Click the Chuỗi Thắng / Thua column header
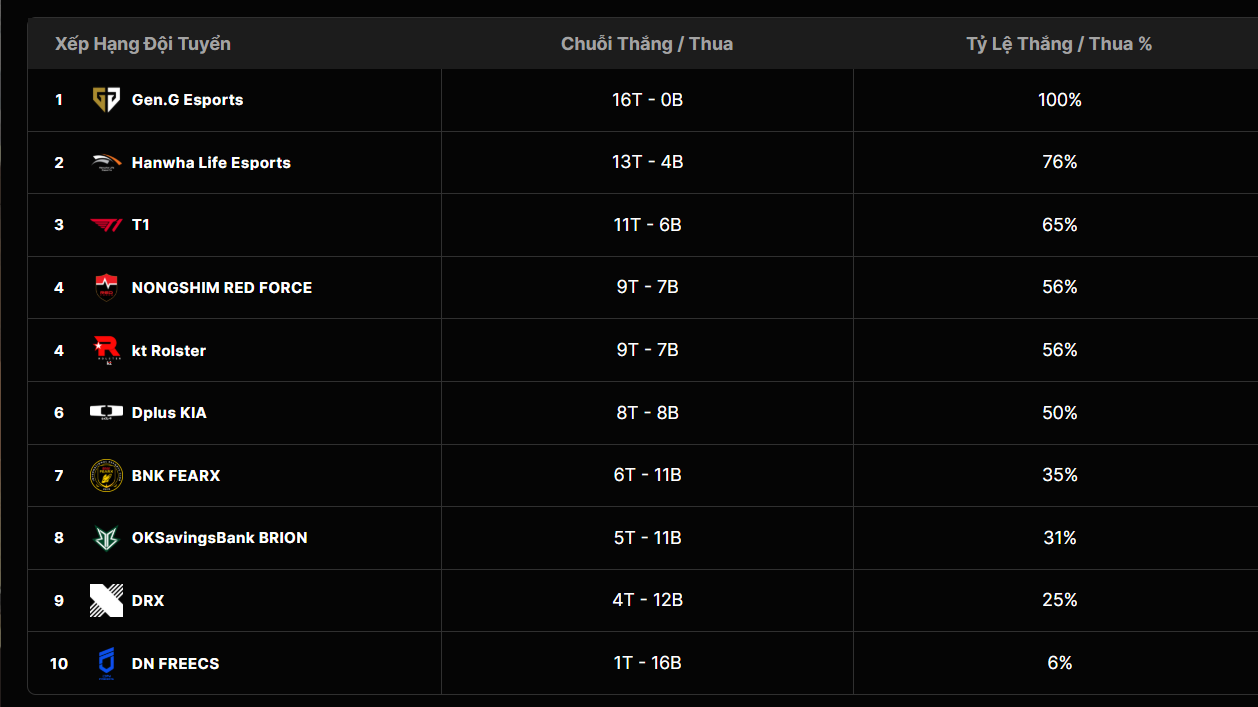Image resolution: width=1258 pixels, height=707 pixels. (x=647, y=44)
